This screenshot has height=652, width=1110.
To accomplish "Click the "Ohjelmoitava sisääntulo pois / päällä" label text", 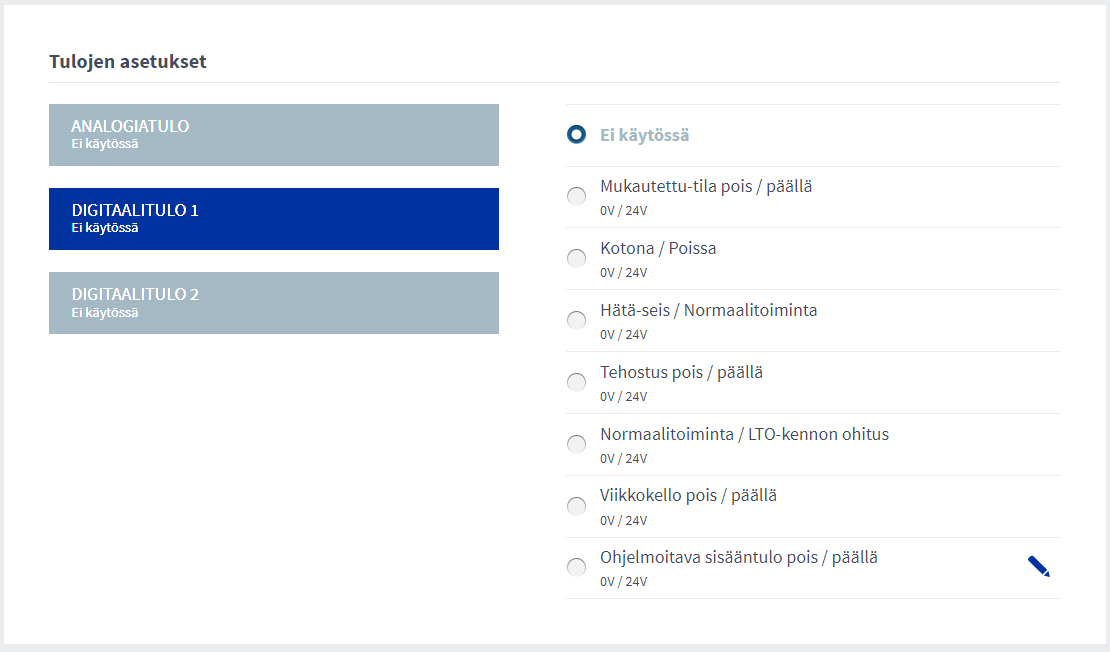I will click(738, 558).
